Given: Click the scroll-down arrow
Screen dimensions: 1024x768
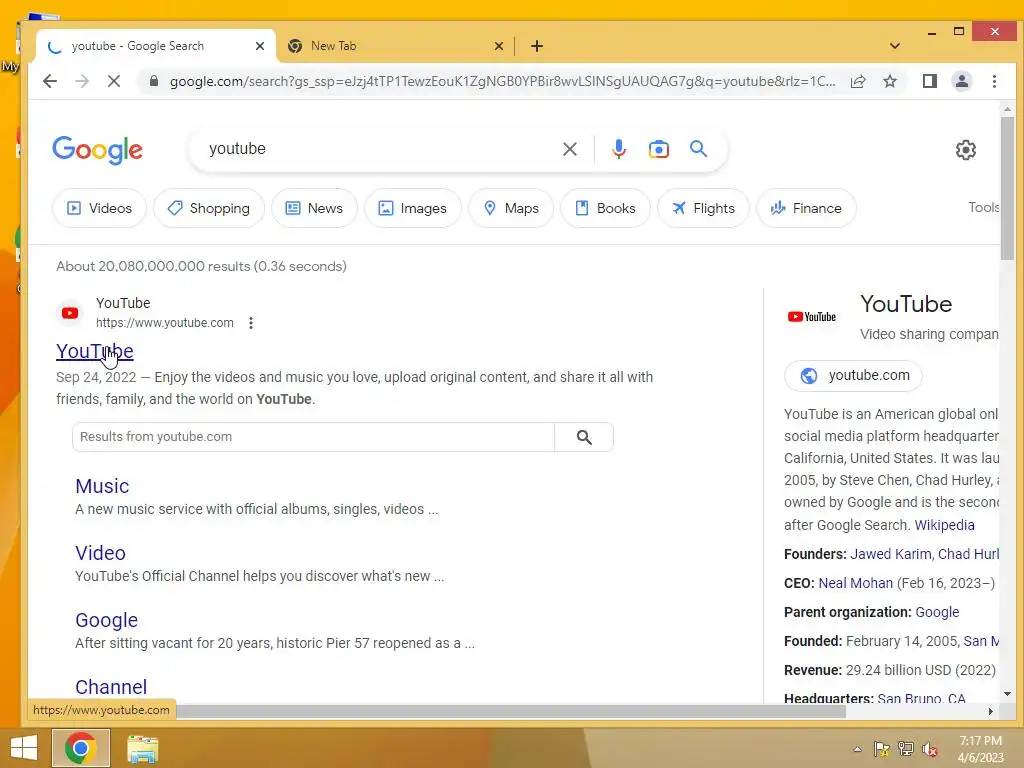Looking at the screenshot, I should coord(1007,694).
